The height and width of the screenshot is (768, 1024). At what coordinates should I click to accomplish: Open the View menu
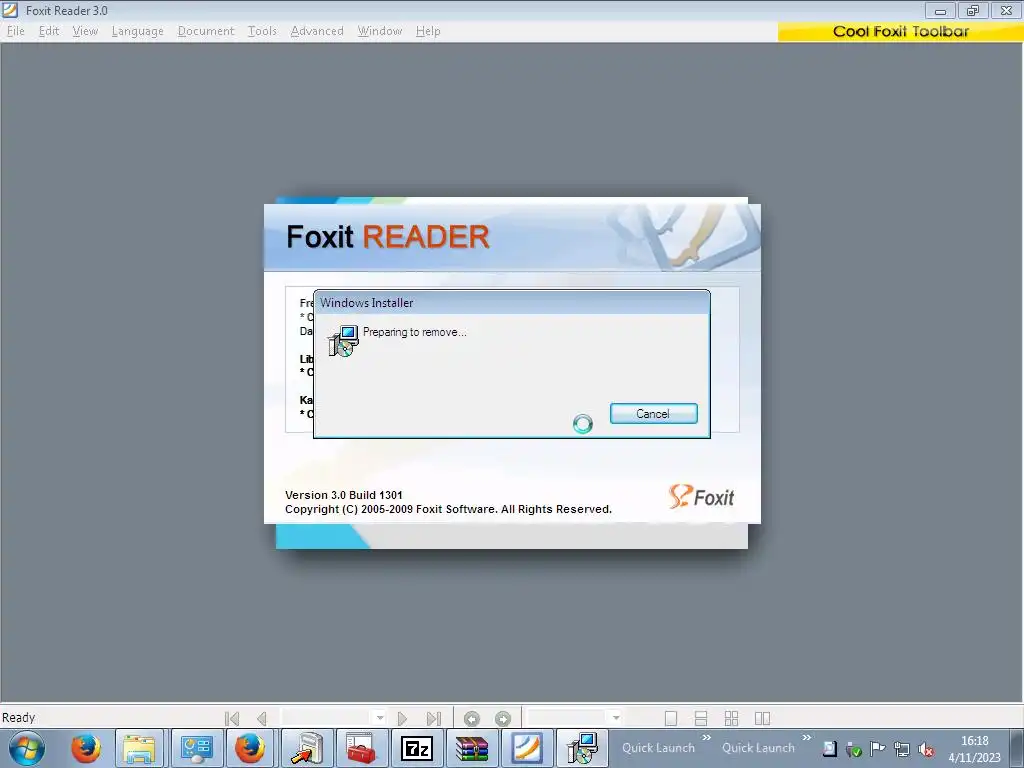click(85, 31)
